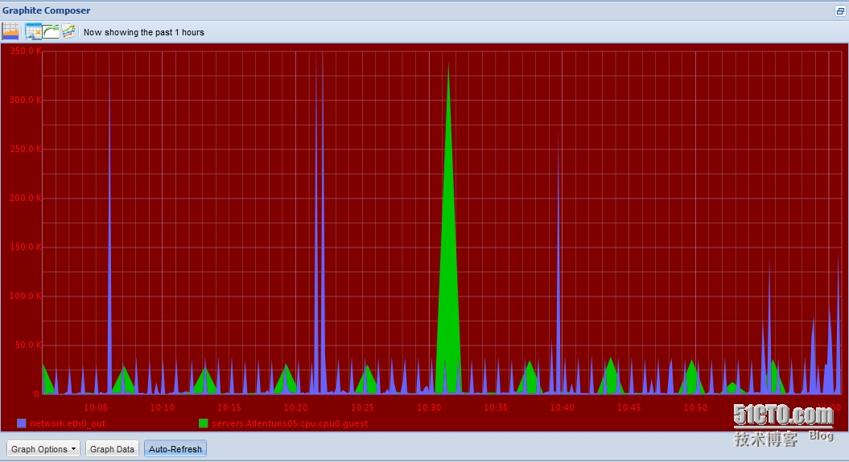Image resolution: width=849 pixels, height=462 pixels.
Task: Click the network.eth0_out legend label
Action: pos(68,424)
